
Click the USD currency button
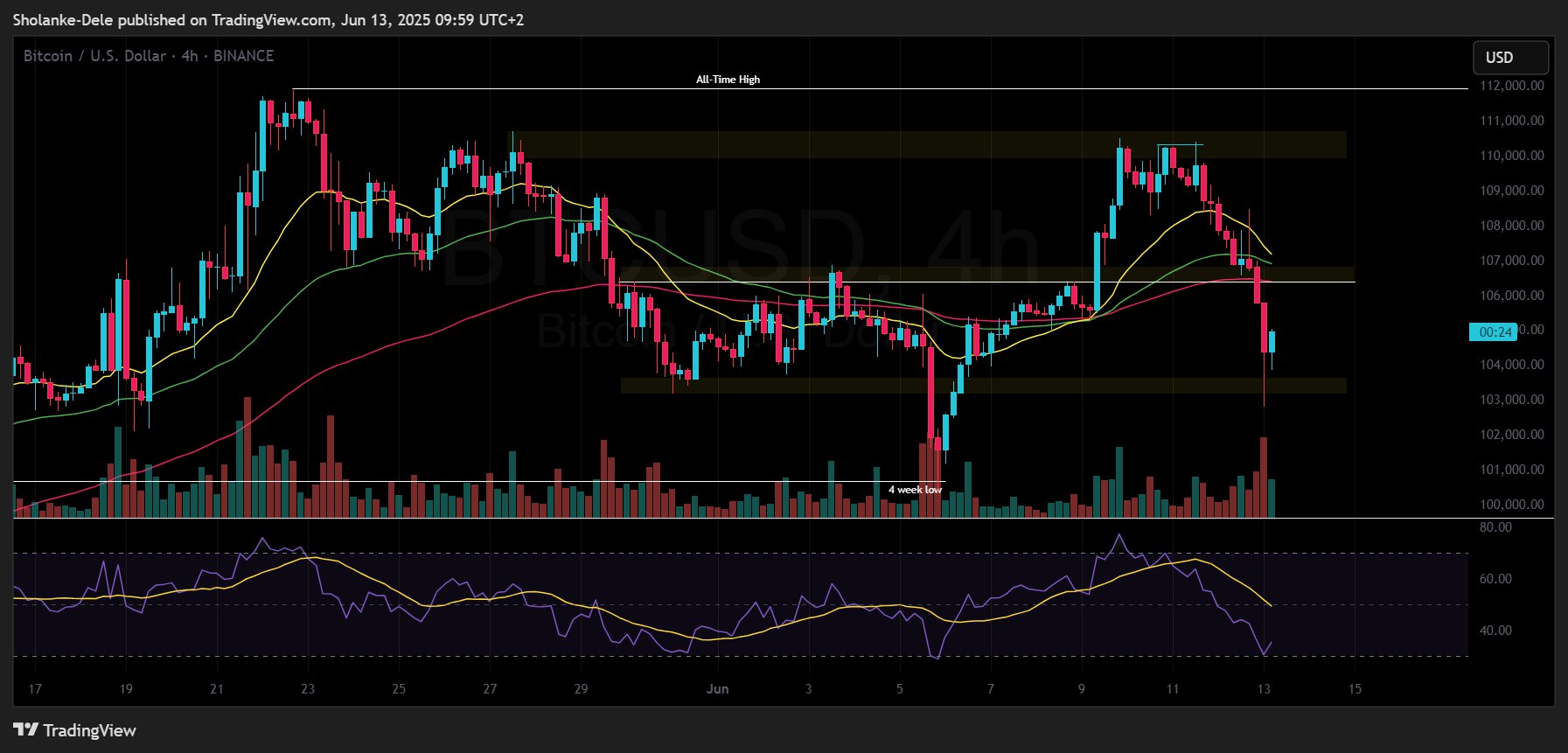coord(1511,58)
